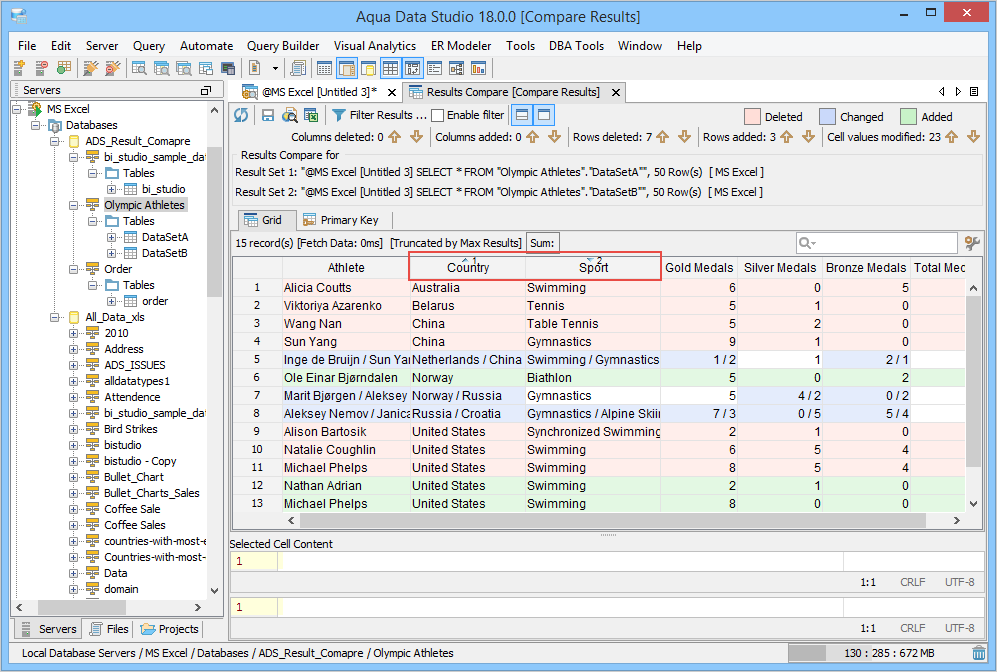Click the Save results disk icon
The width and height of the screenshot is (997, 672).
[268, 115]
